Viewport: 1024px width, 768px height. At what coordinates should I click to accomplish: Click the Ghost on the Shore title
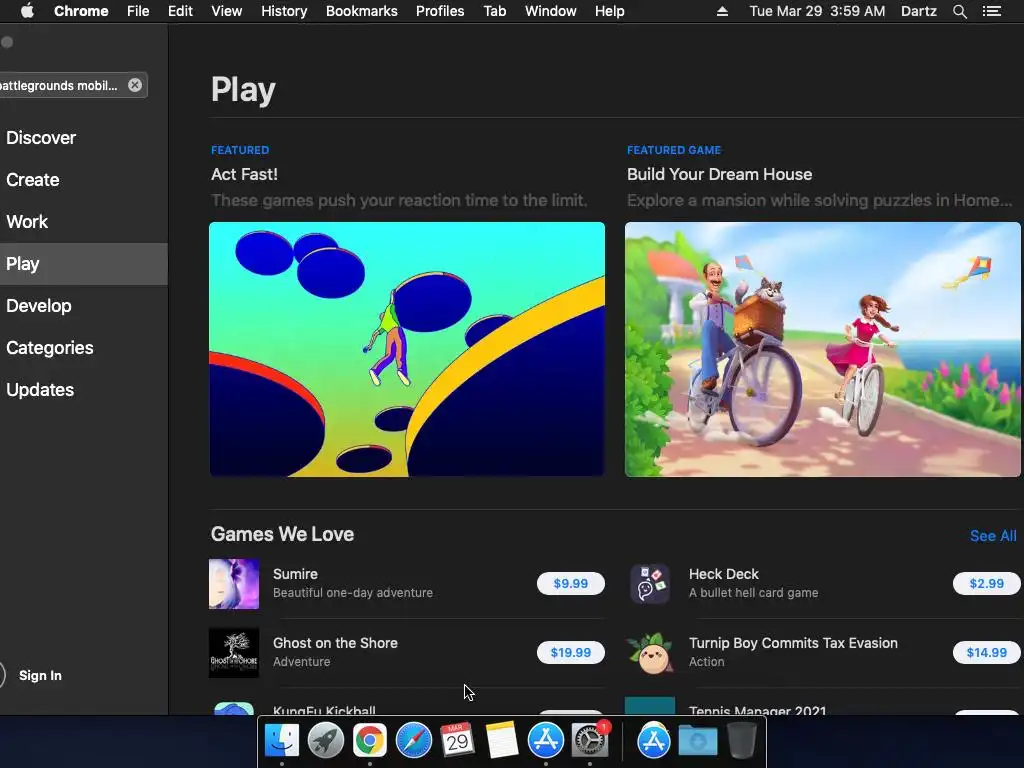tap(335, 643)
